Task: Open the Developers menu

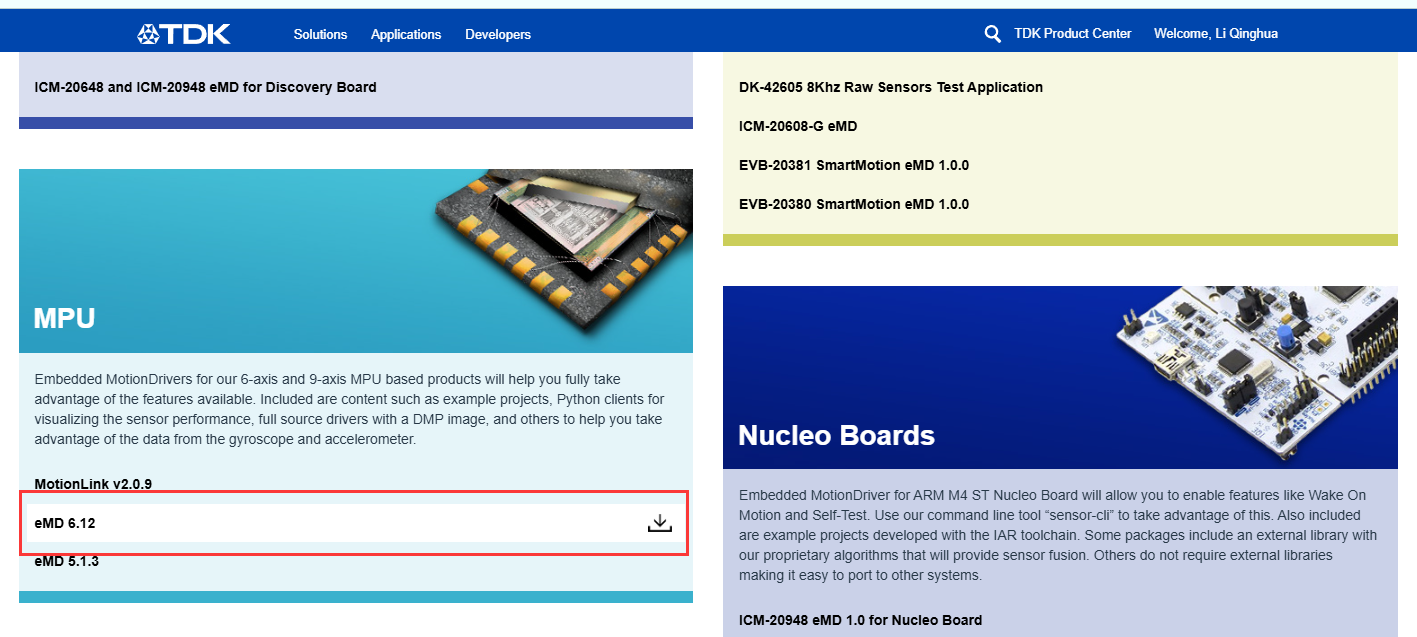Action: (x=497, y=34)
